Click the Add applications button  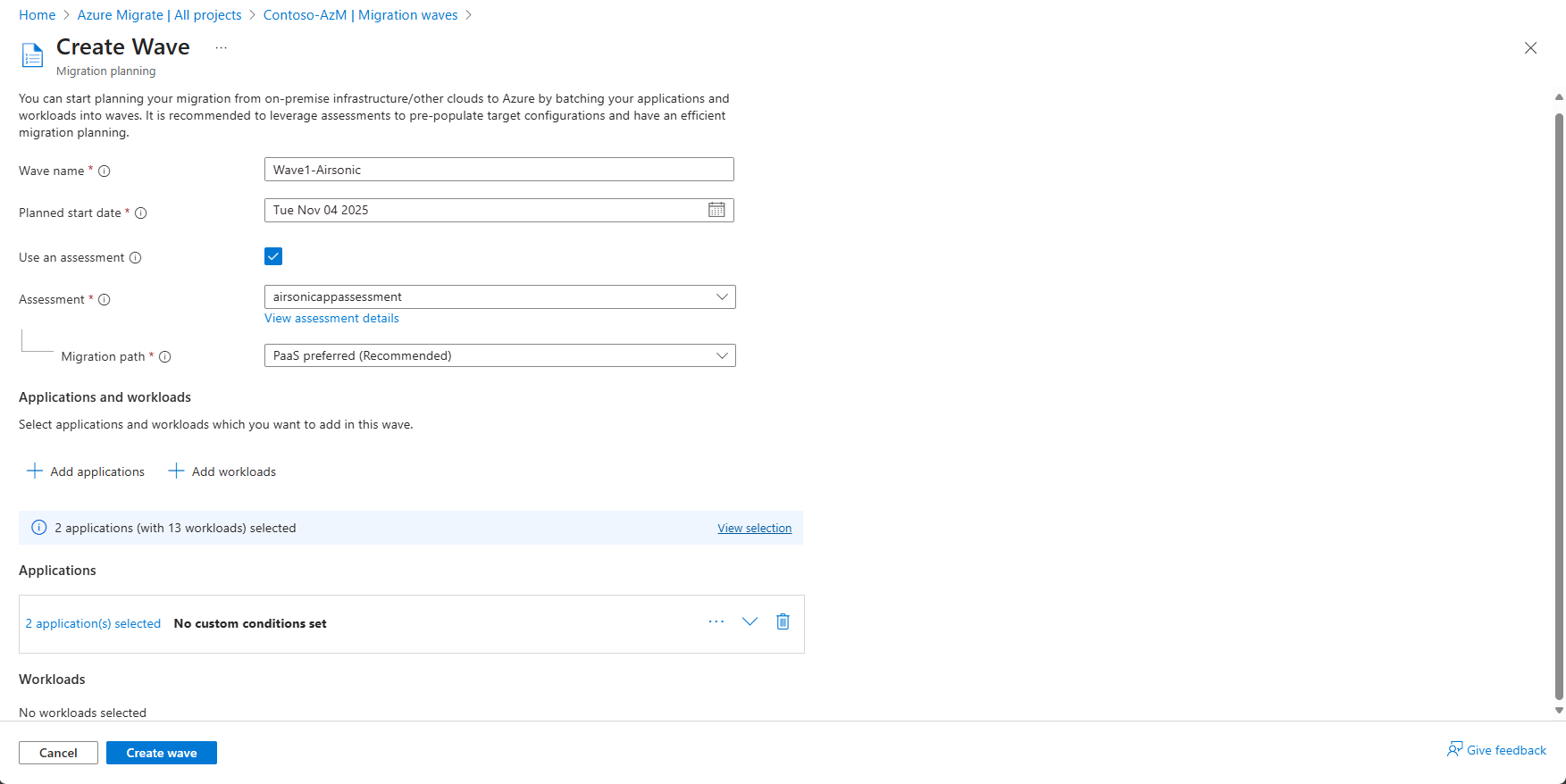pos(86,471)
